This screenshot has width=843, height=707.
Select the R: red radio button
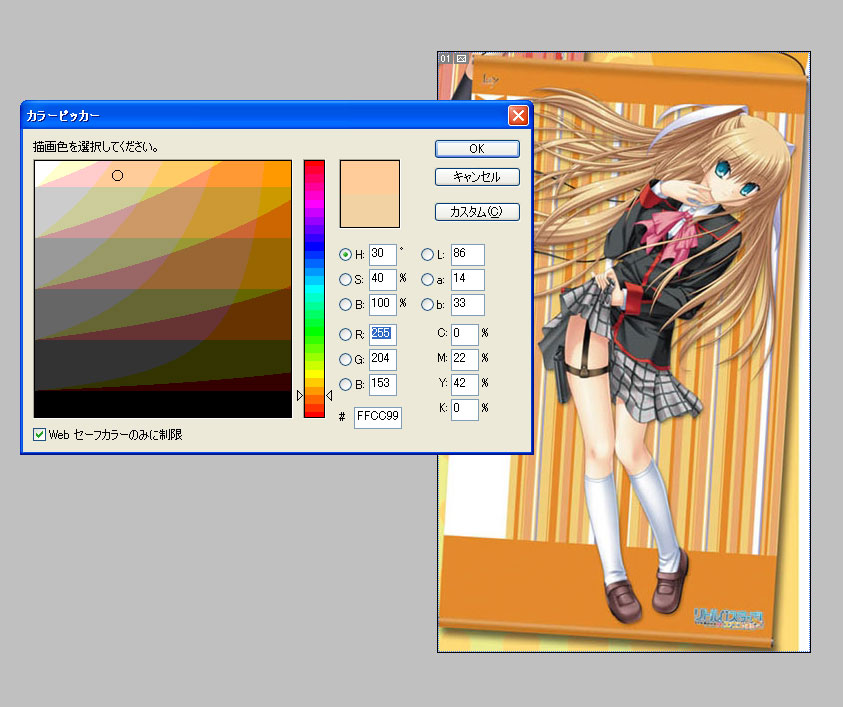tap(345, 334)
